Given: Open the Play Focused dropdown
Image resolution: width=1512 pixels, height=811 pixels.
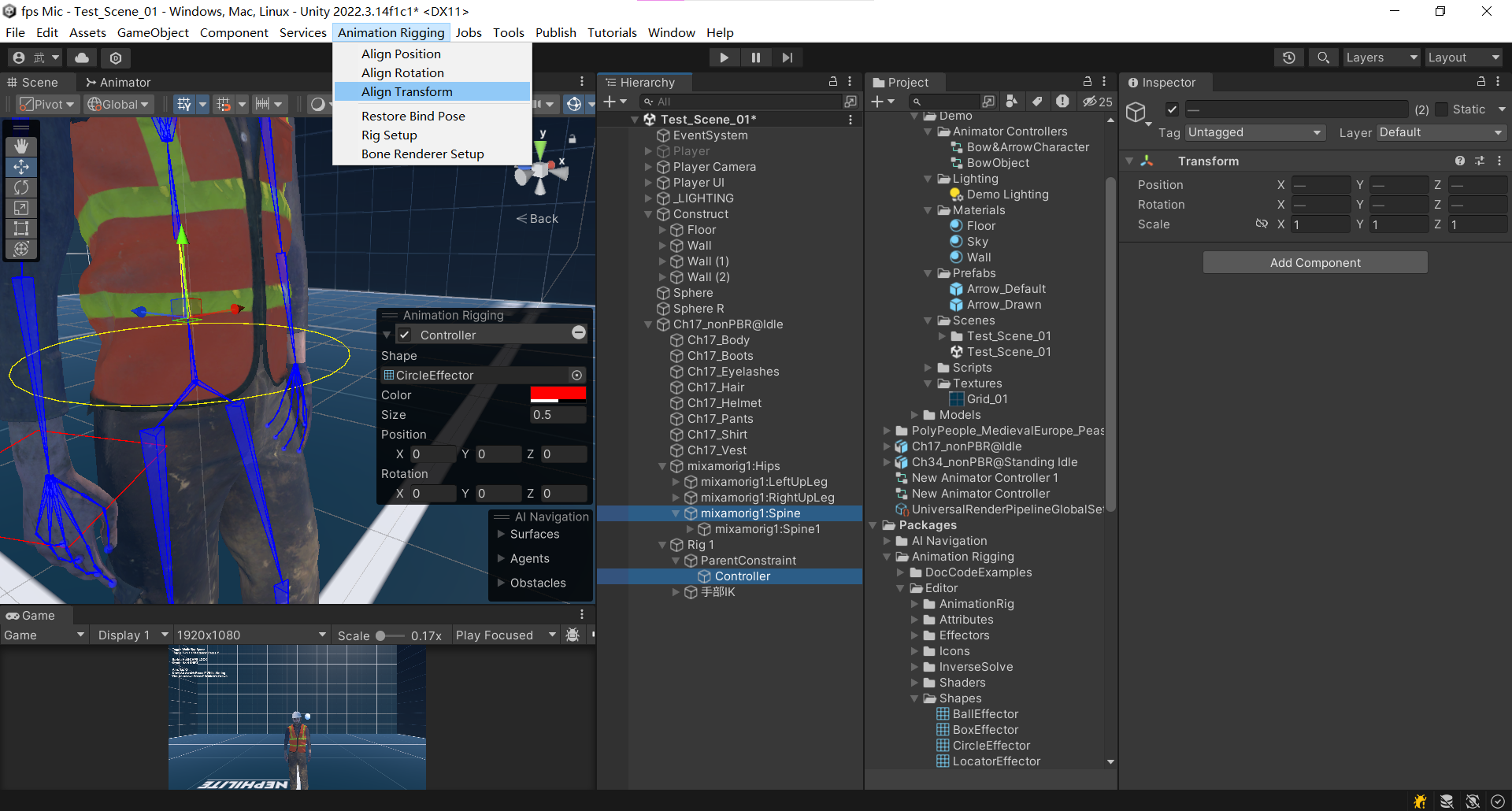Looking at the screenshot, I should click(506, 635).
